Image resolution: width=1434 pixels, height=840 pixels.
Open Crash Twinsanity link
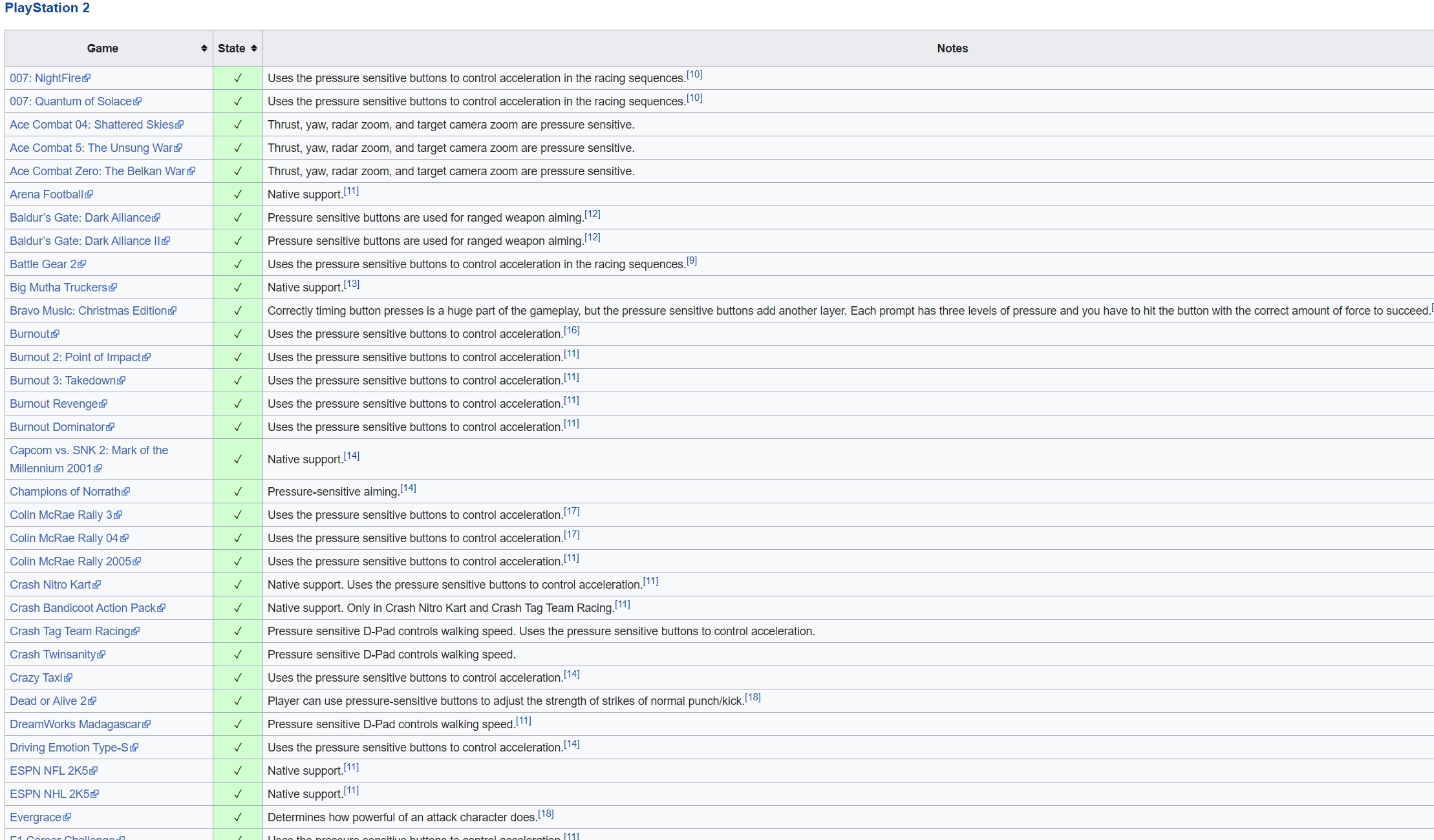pos(58,655)
